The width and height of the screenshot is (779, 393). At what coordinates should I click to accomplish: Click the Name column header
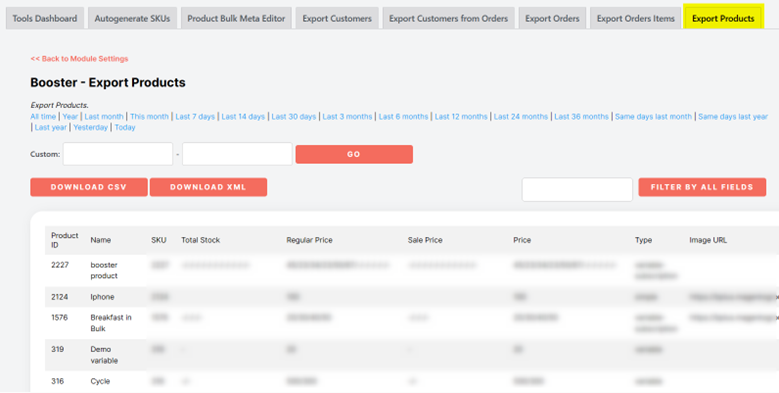(x=100, y=240)
